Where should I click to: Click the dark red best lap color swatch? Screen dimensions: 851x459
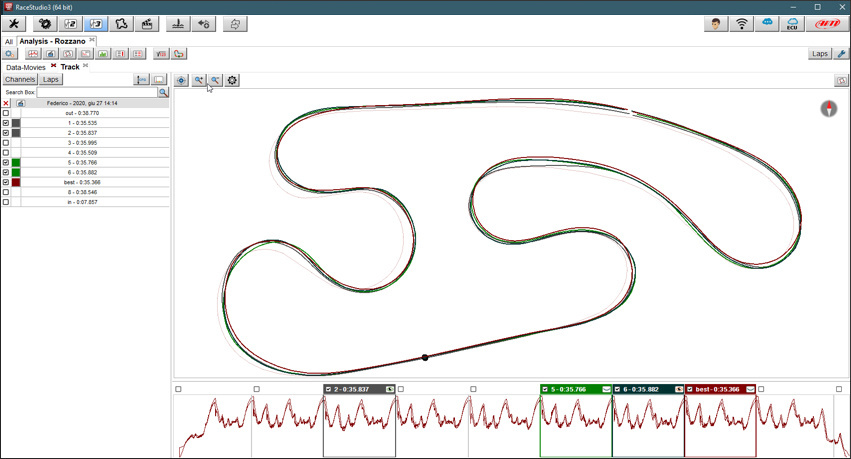(16, 182)
